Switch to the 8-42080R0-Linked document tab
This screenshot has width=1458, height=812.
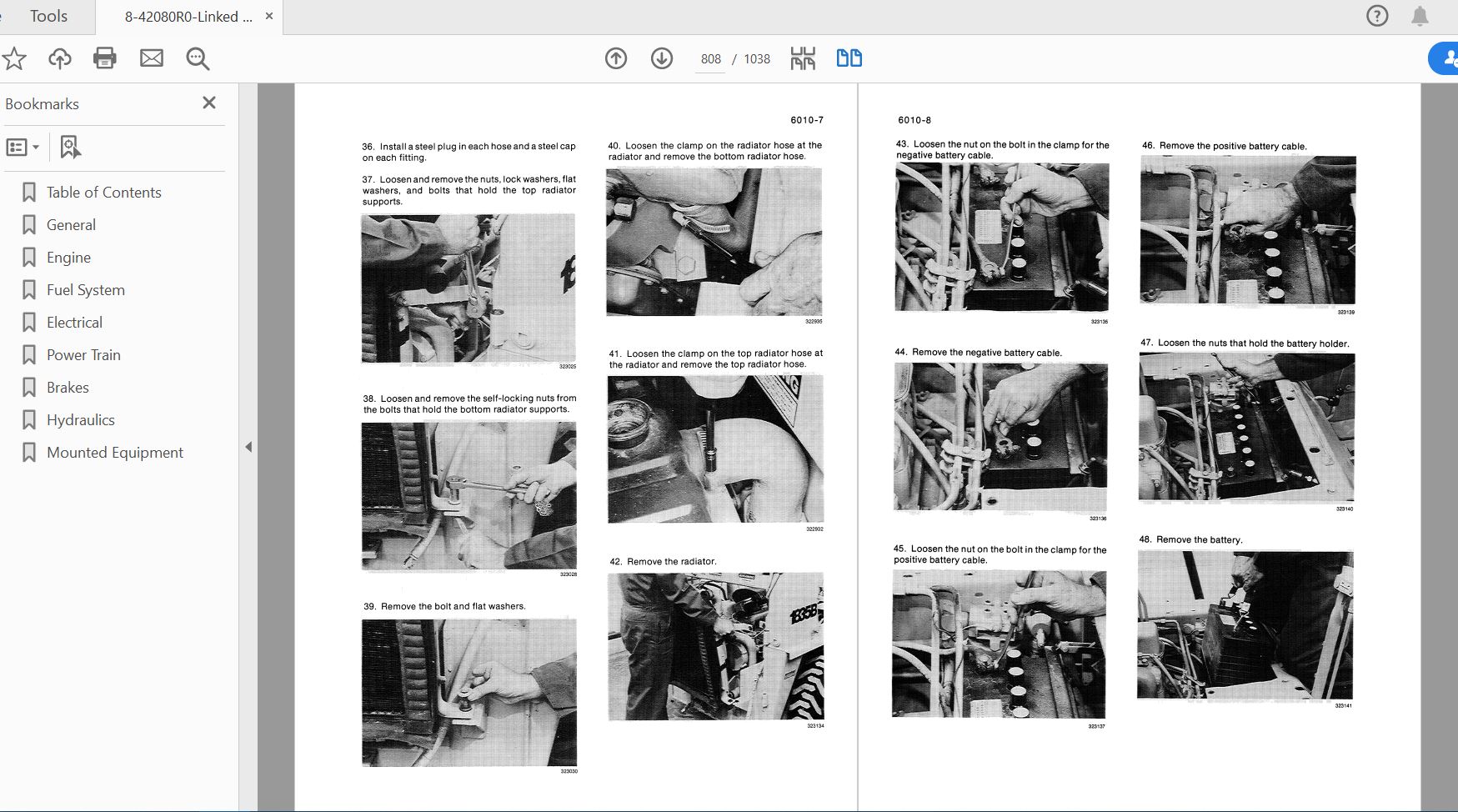pyautogui.click(x=188, y=17)
